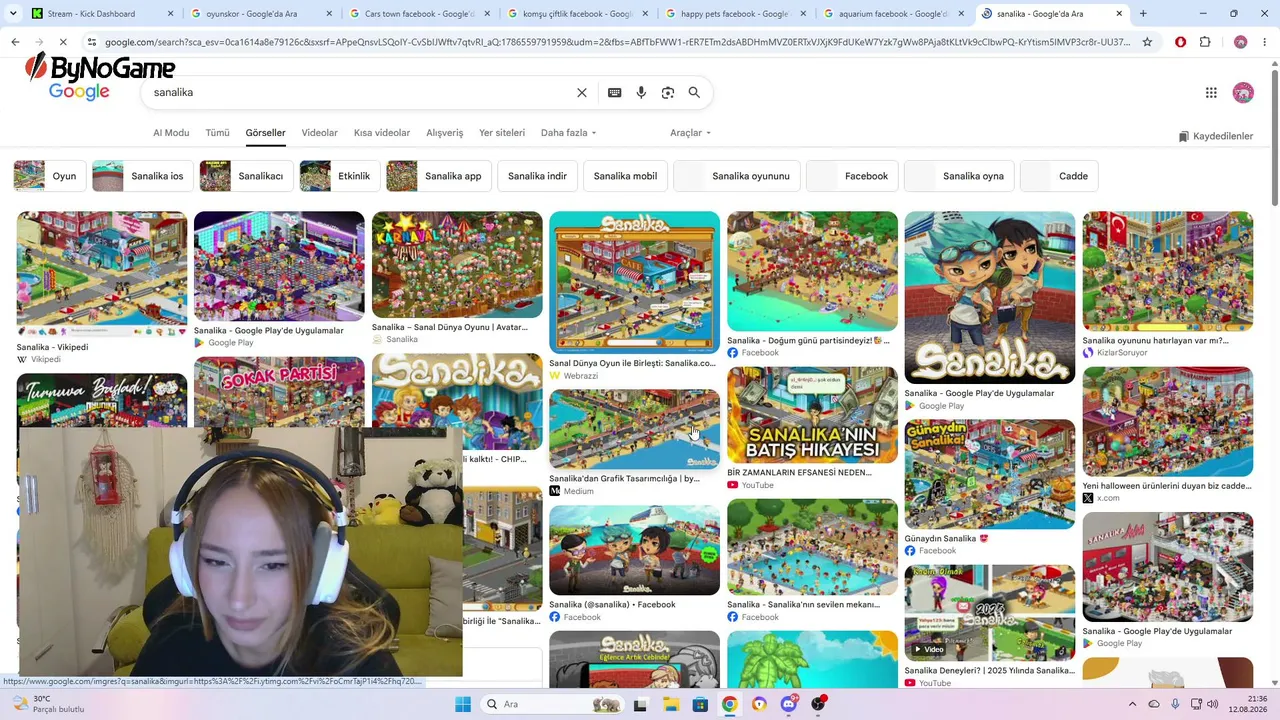Switch to the Yer siteleri tab
Image resolution: width=1280 pixels, height=720 pixels.
[502, 133]
